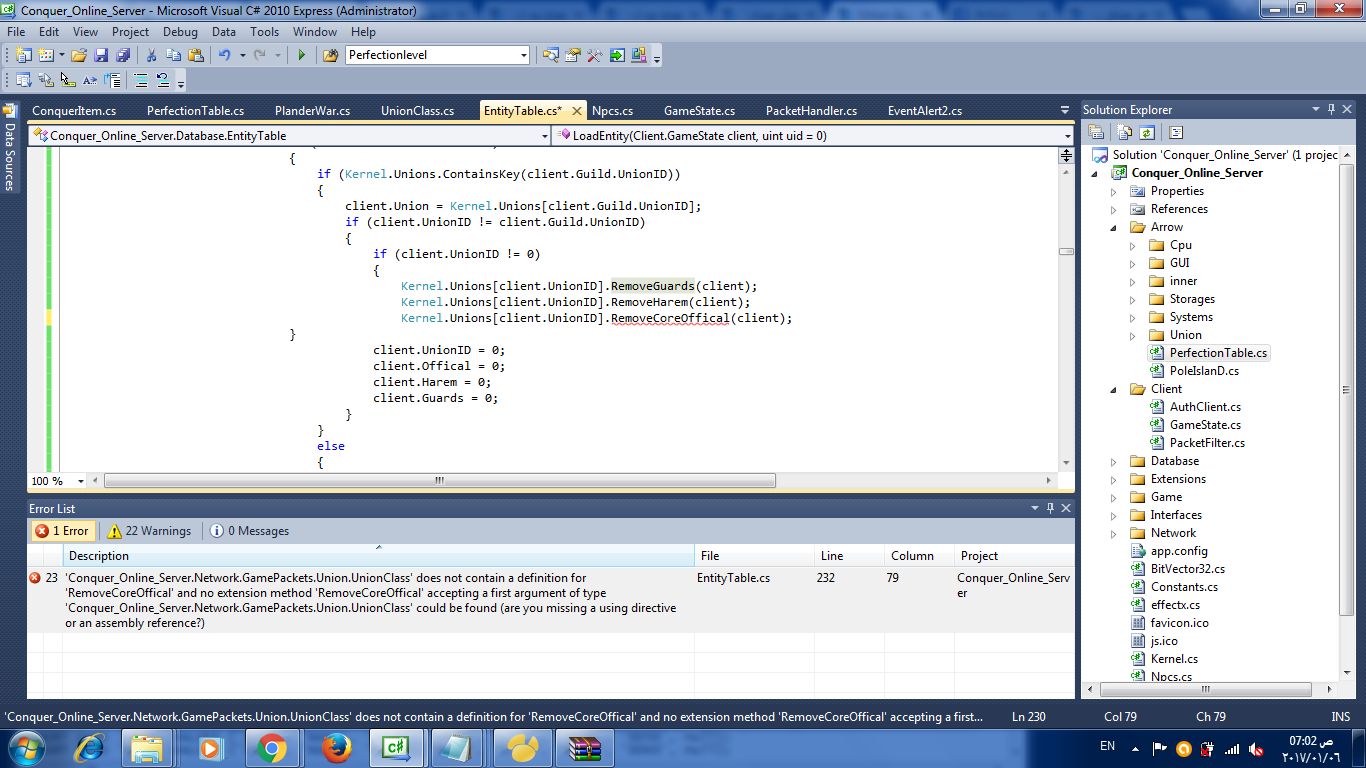
Task: Toggle the 0 Messages filter button
Action: [x=250, y=531]
